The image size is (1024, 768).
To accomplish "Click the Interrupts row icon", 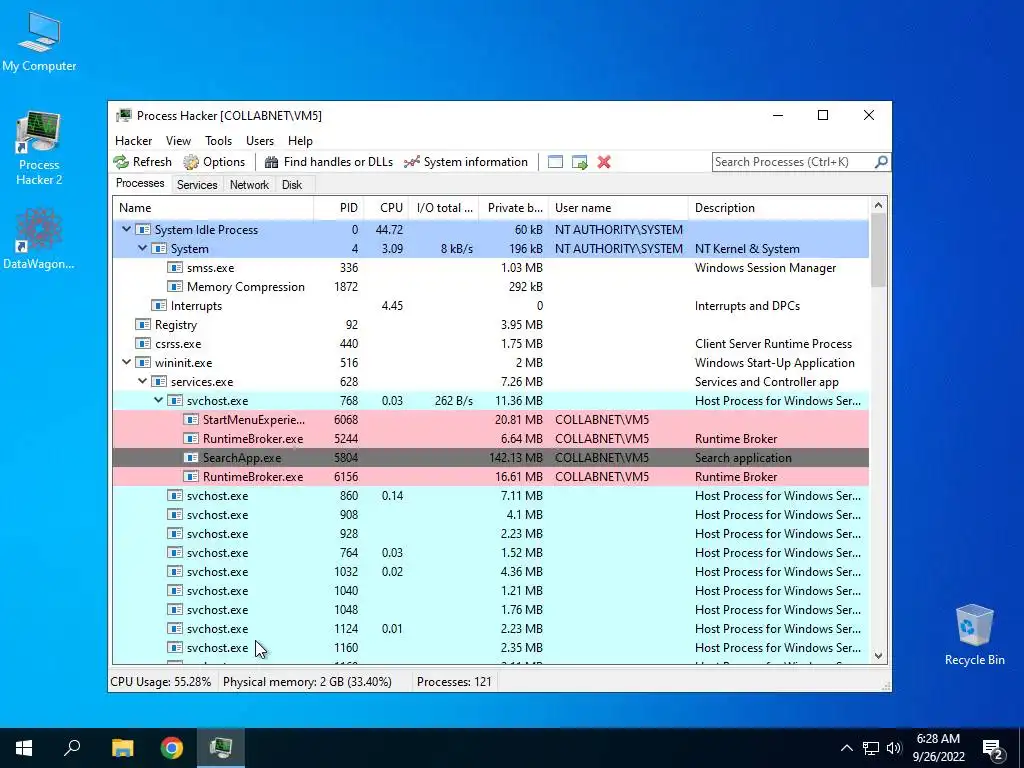I will [159, 306].
